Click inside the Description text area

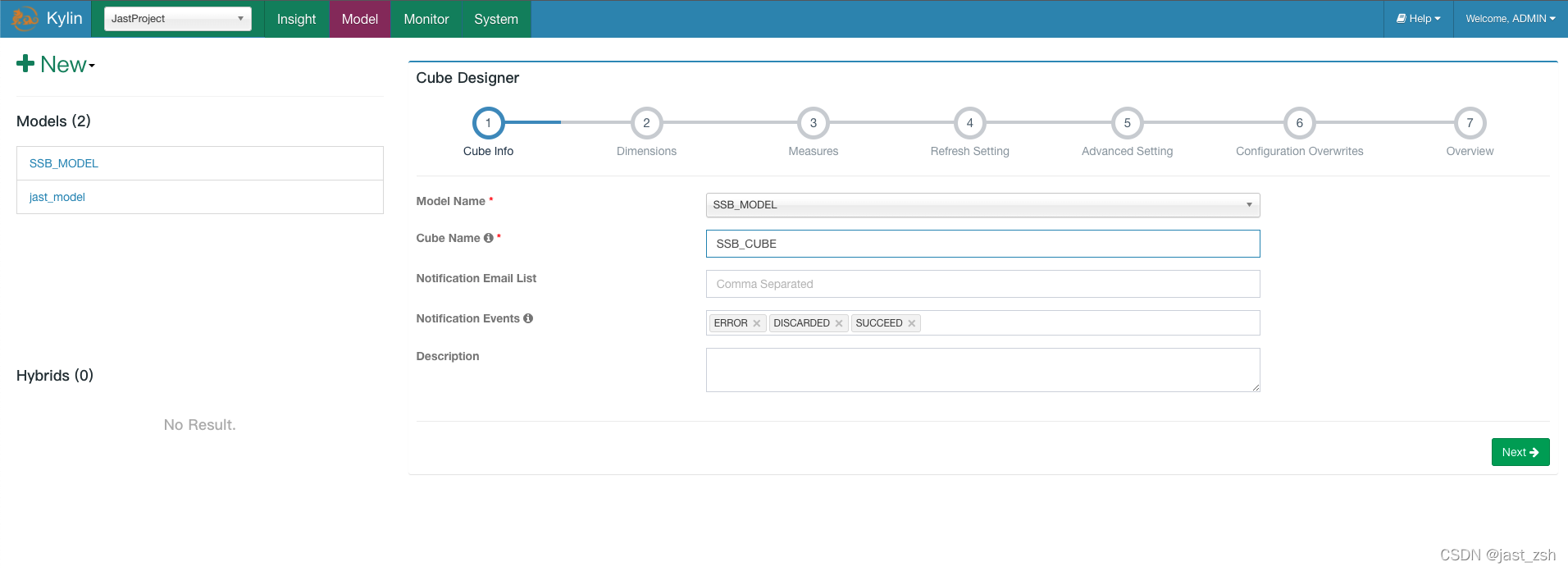(982, 370)
